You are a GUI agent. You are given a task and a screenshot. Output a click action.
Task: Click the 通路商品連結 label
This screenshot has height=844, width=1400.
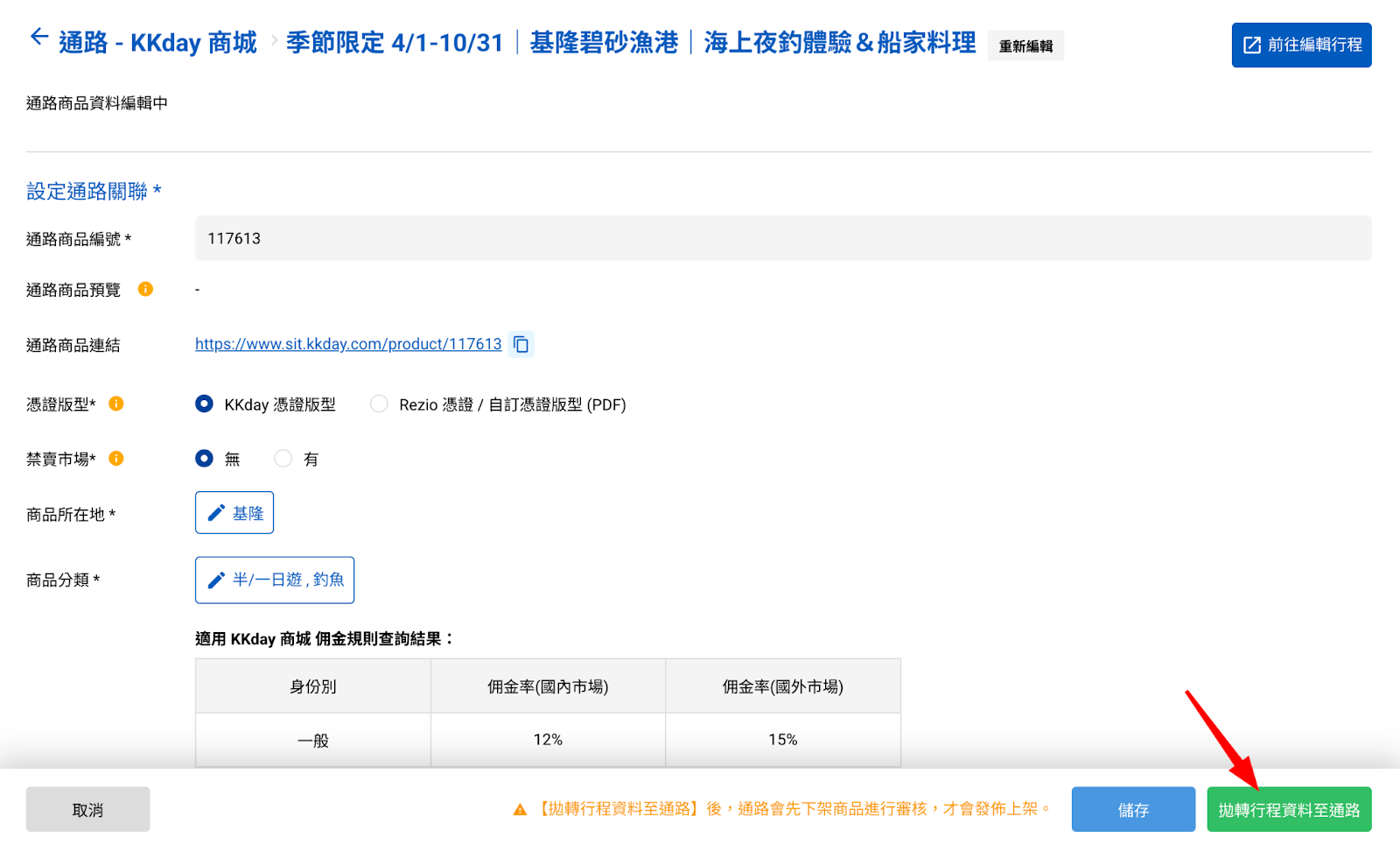pos(73,345)
